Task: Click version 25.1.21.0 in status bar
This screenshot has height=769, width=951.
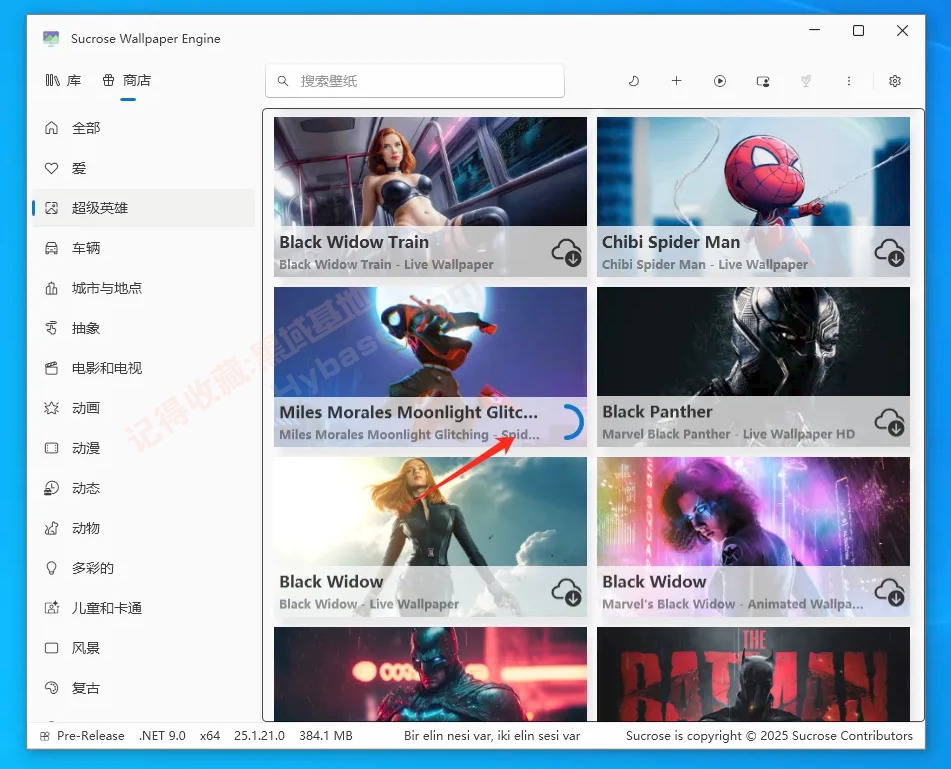Action: tap(259, 736)
